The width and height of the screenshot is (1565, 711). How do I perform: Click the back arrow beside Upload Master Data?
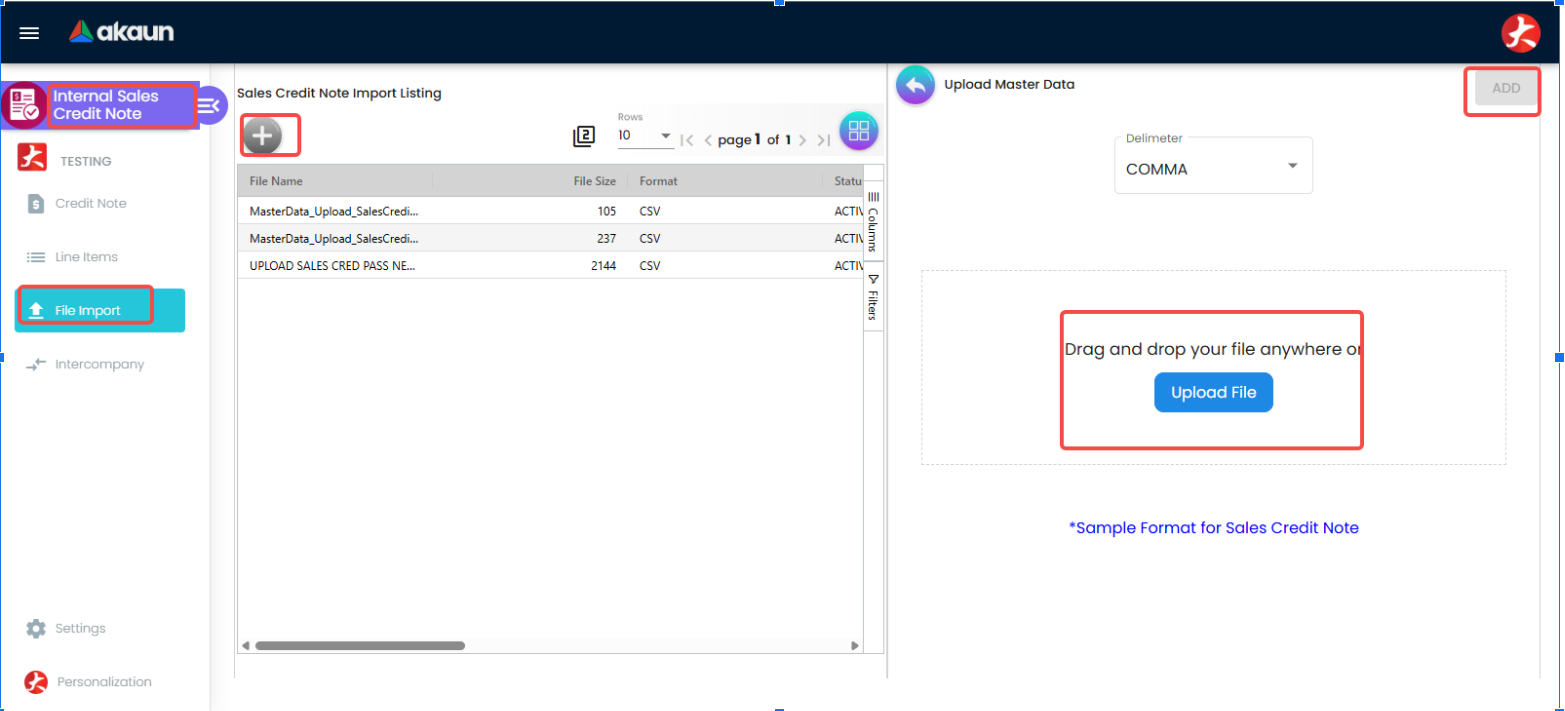pyautogui.click(x=915, y=84)
